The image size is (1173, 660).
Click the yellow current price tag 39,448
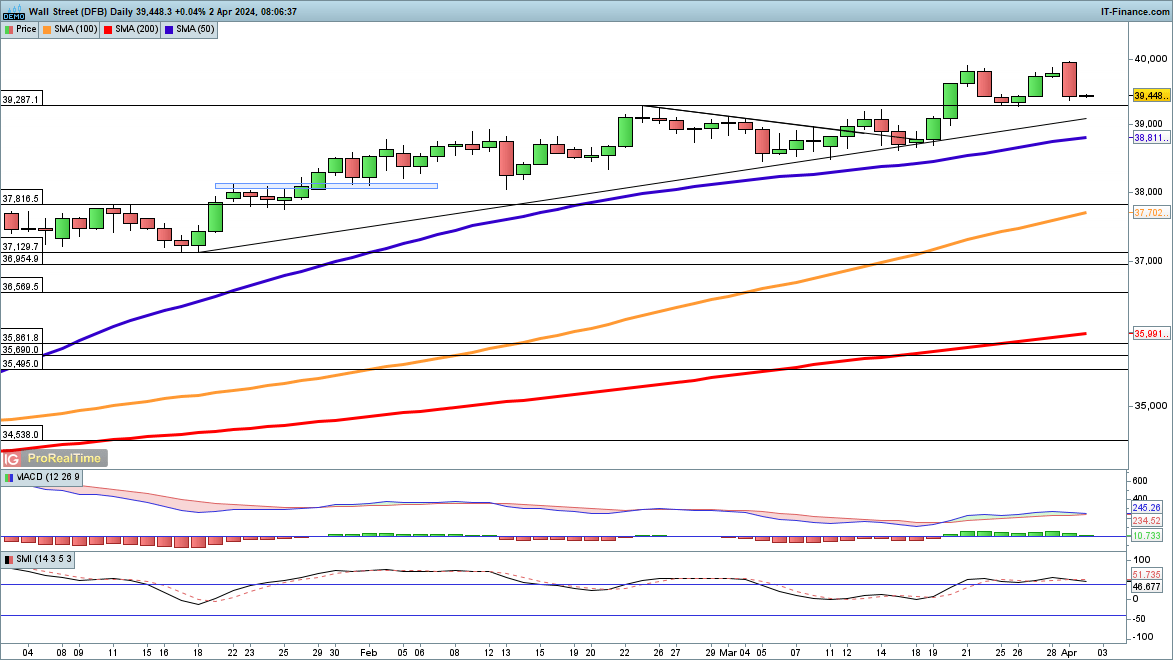pyautogui.click(x=1151, y=96)
